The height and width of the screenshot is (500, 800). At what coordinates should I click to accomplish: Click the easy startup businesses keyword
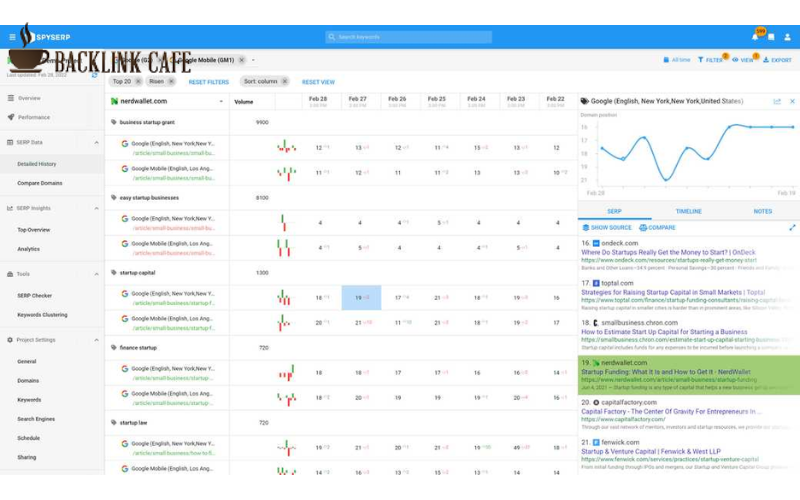tap(149, 197)
